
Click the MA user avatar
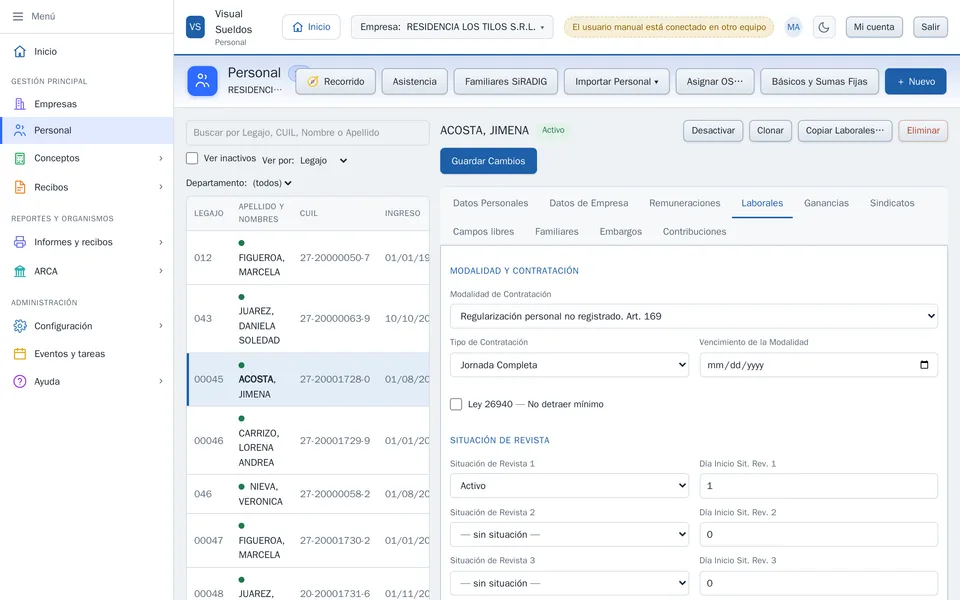coord(793,27)
